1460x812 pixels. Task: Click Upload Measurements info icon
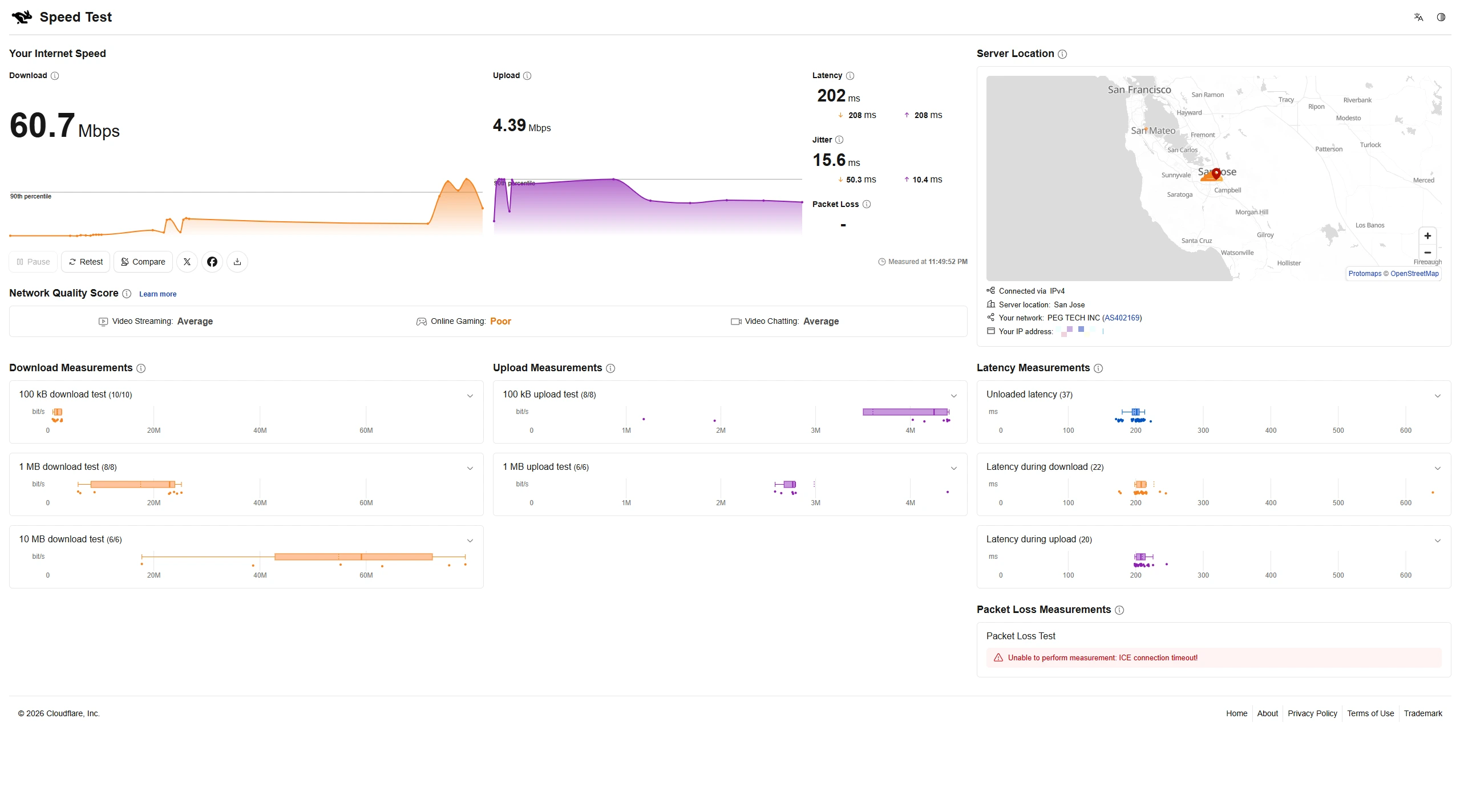[610, 368]
